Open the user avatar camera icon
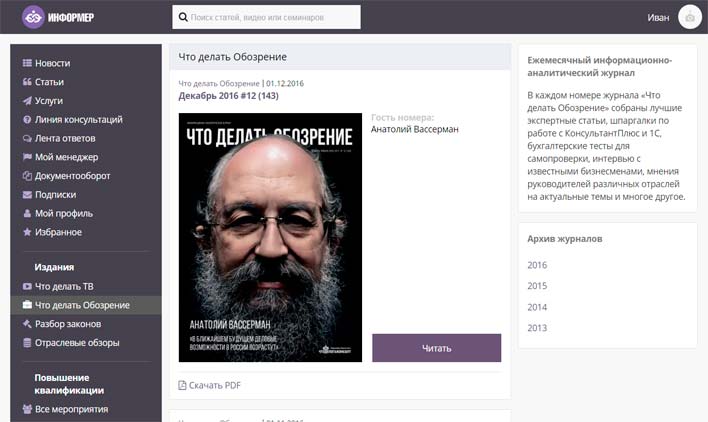 pos(690,17)
